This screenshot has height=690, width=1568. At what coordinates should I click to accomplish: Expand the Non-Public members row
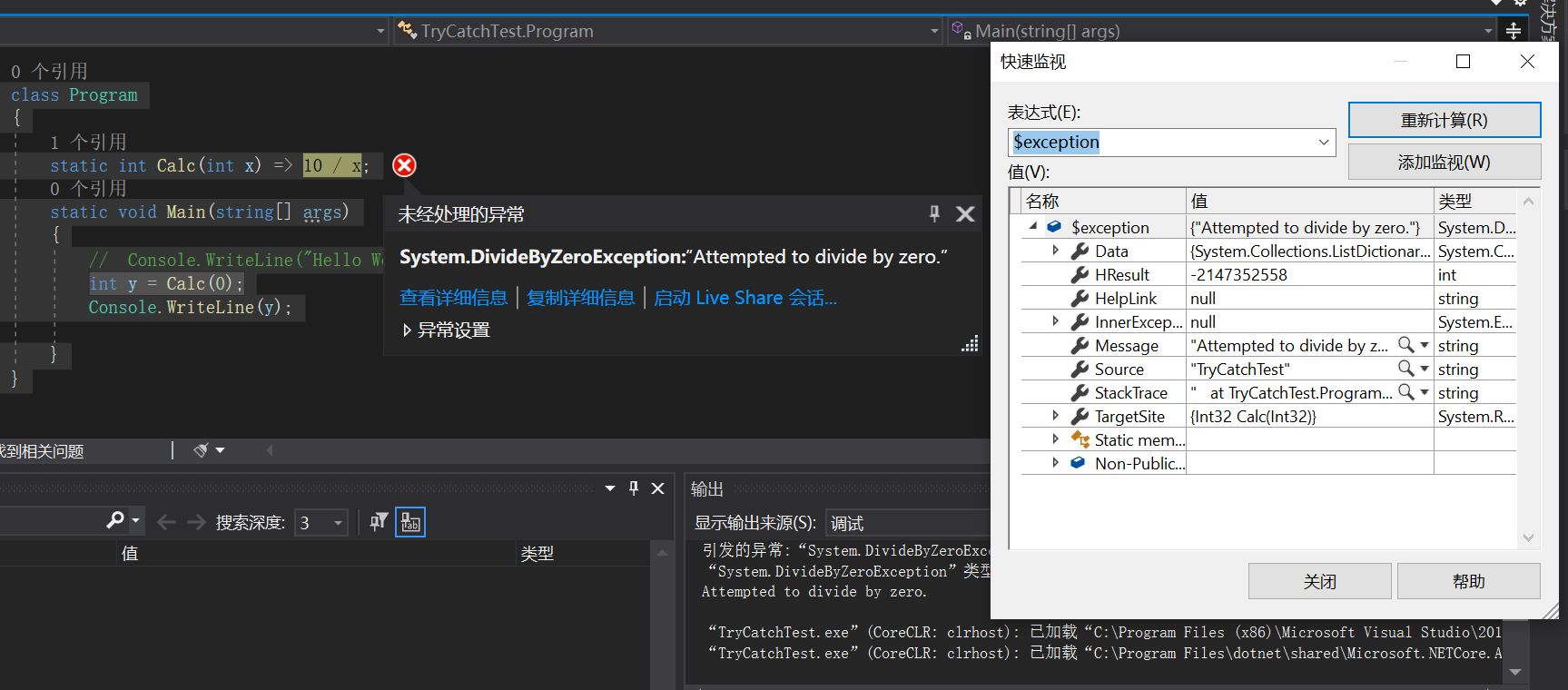tap(1055, 463)
